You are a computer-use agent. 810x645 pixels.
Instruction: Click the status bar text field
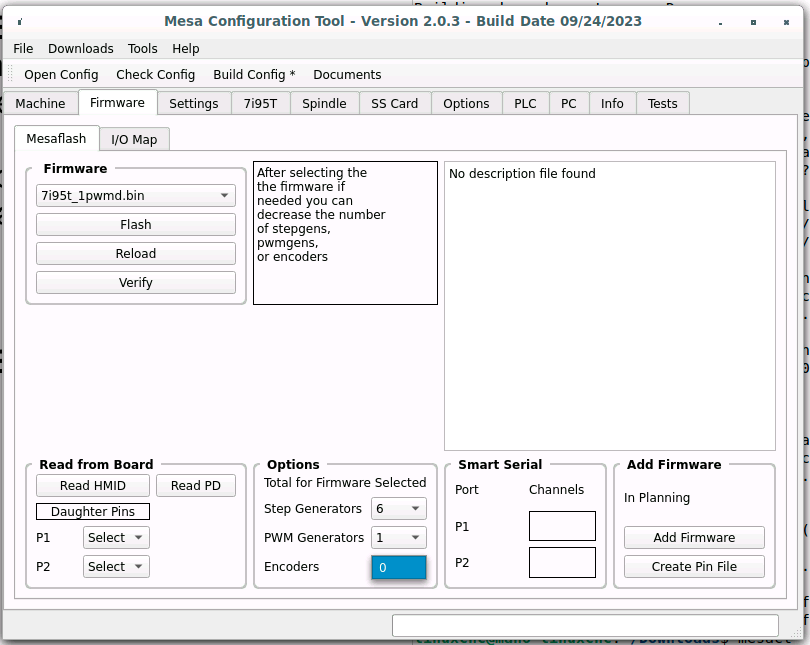tap(585, 625)
